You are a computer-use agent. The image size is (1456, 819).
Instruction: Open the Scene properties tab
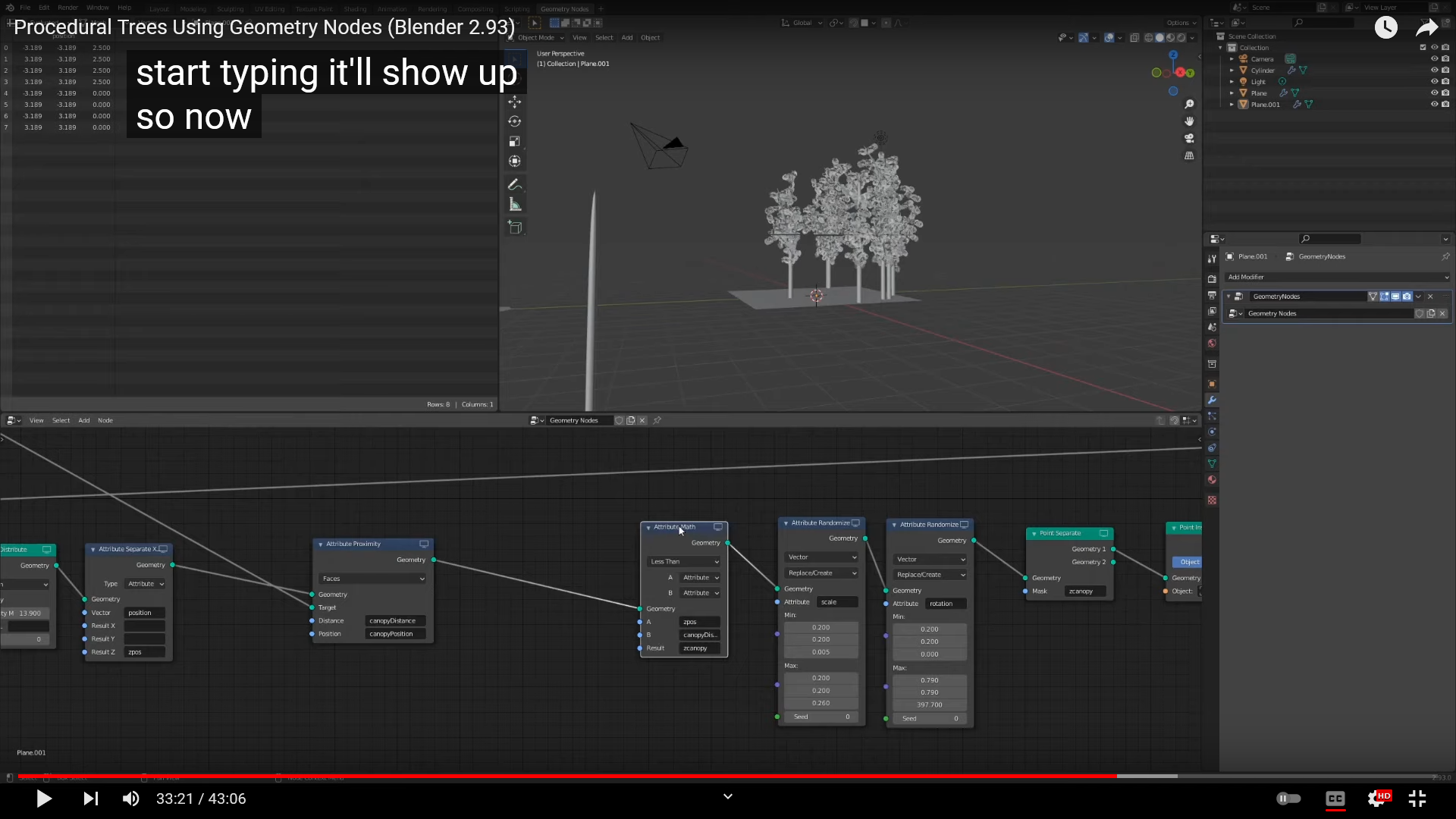(1212, 328)
